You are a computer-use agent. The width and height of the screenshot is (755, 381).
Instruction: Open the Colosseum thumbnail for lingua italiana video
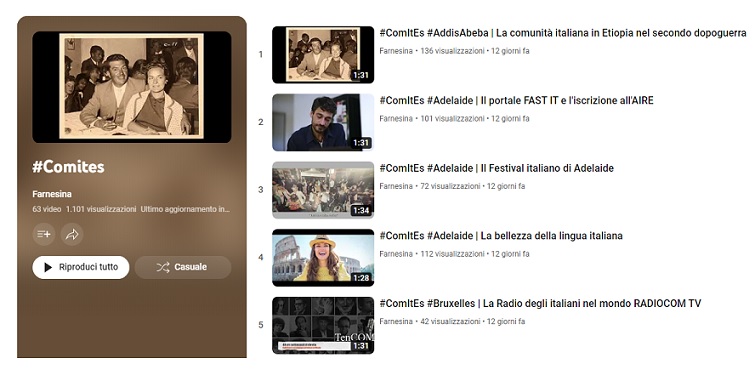(323, 258)
